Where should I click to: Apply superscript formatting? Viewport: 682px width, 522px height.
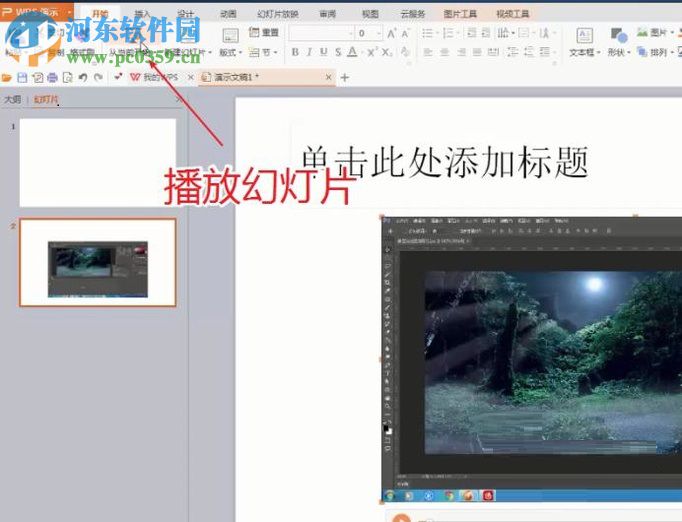tap(372, 52)
